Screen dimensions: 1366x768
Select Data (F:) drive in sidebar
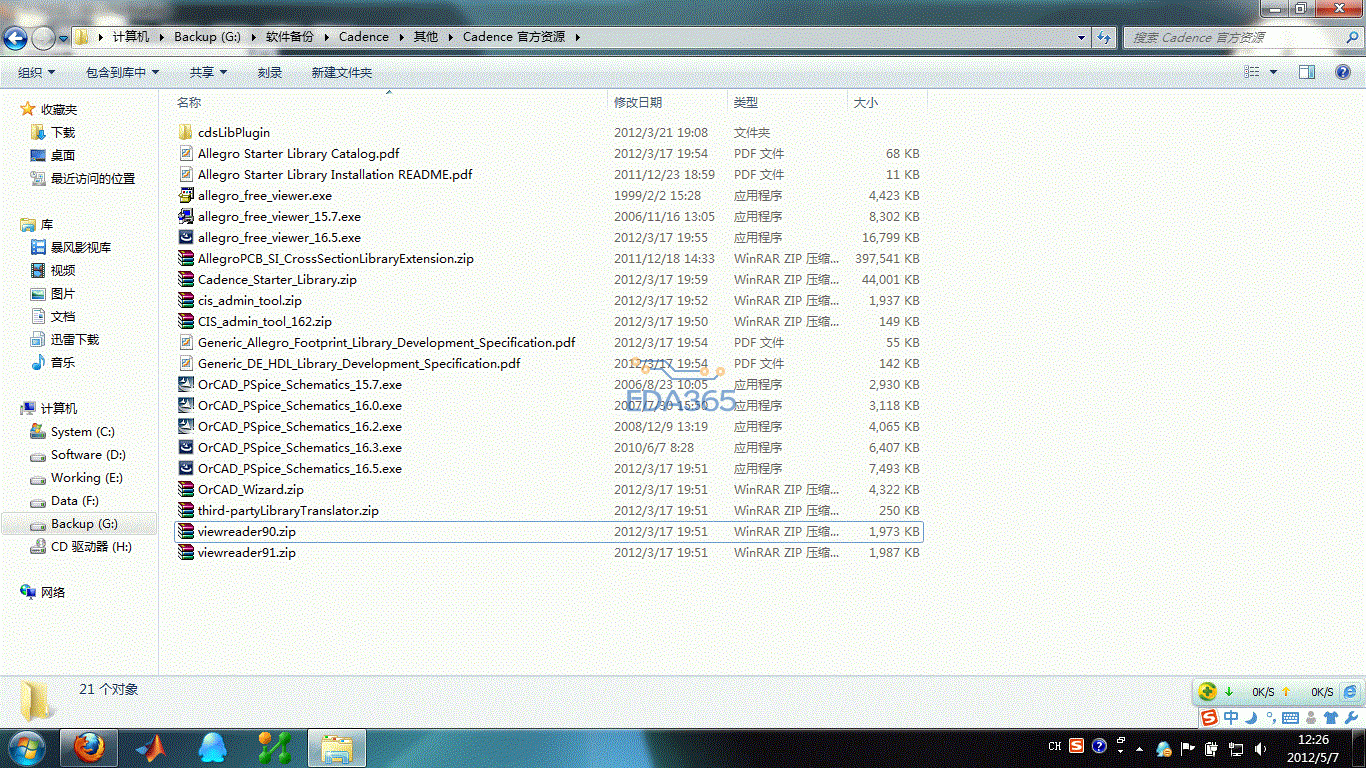pyautogui.click(x=75, y=500)
